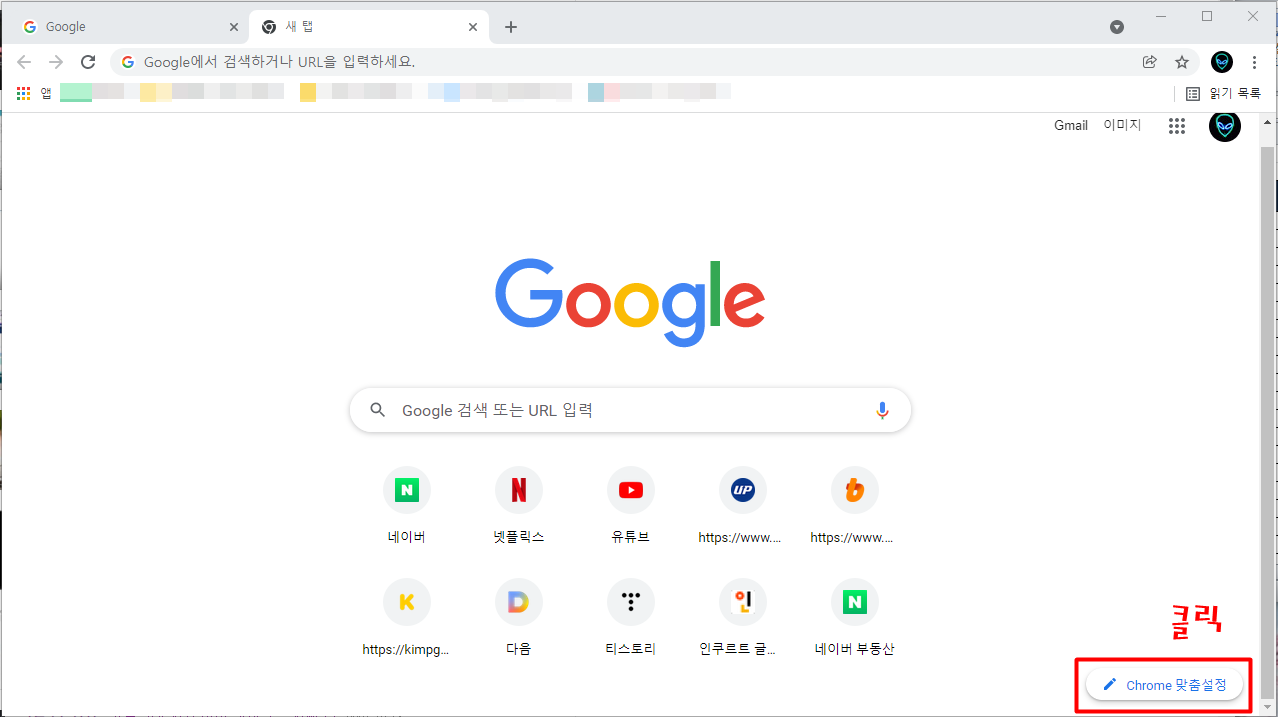Reload the page with refresh icon
This screenshot has height=717, width=1278.
coord(88,62)
